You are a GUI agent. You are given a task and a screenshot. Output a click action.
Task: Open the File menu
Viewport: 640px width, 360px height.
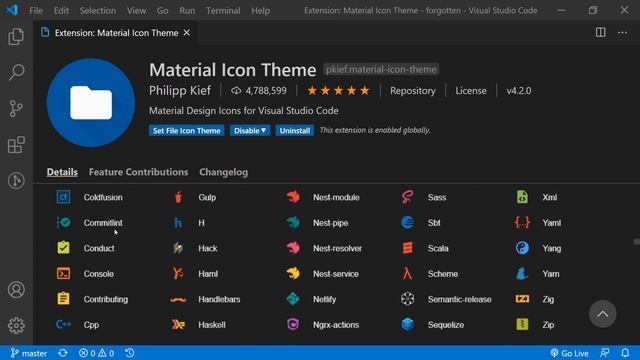pyautogui.click(x=36, y=11)
